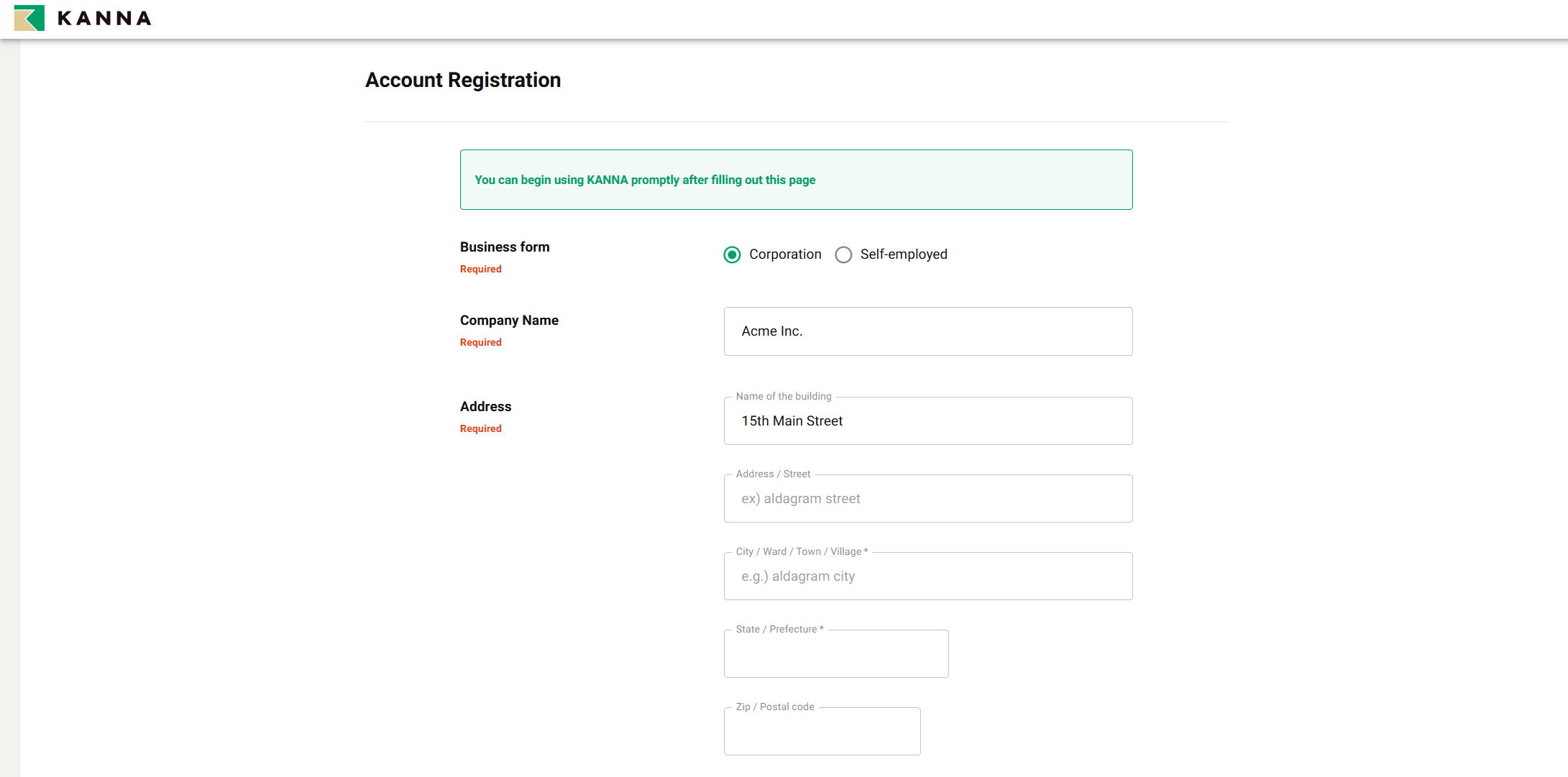
Task: Click the Required text under Company Name
Action: [x=481, y=343]
